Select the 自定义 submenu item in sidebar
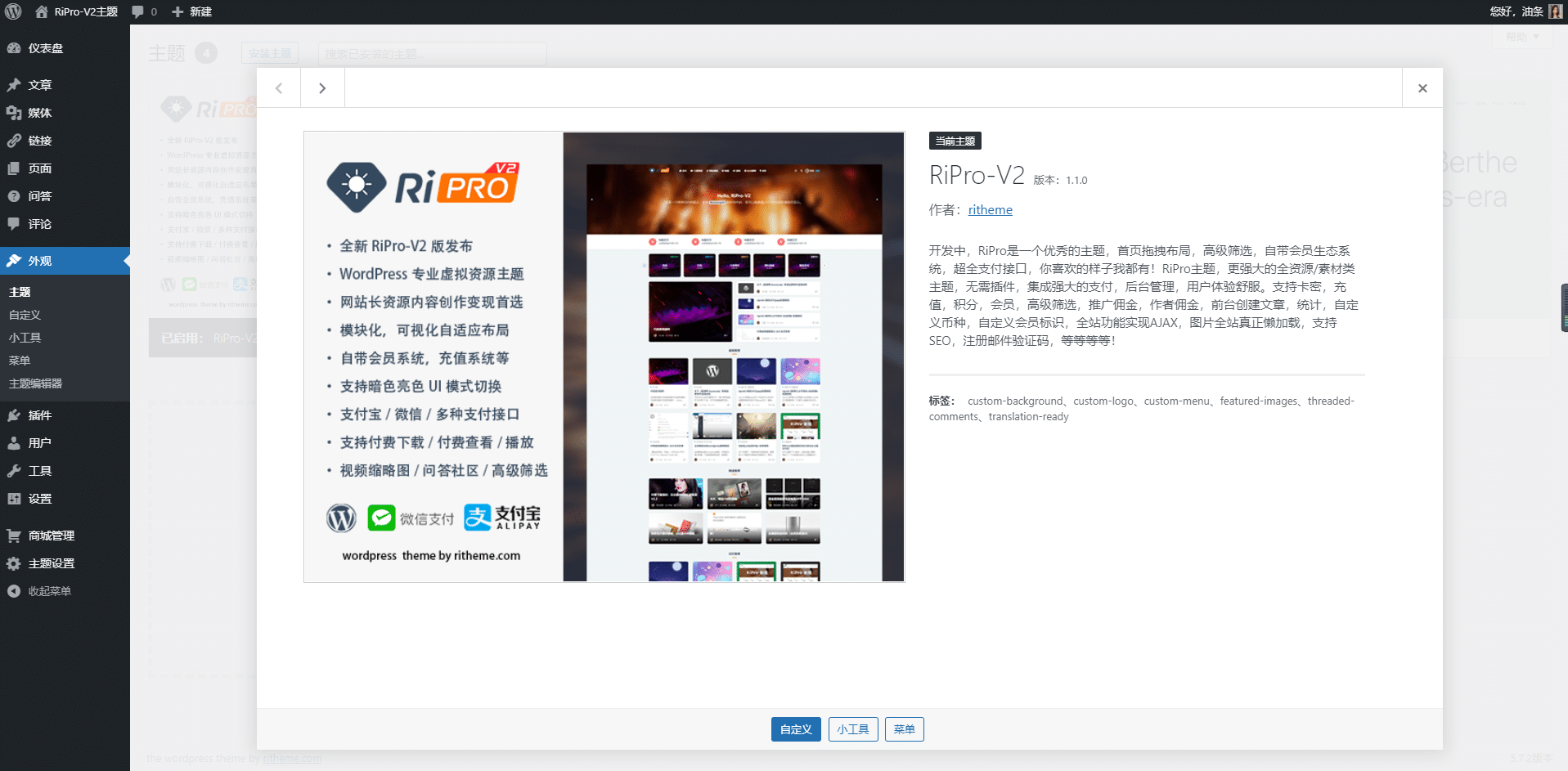The image size is (1568, 771). coord(25,315)
